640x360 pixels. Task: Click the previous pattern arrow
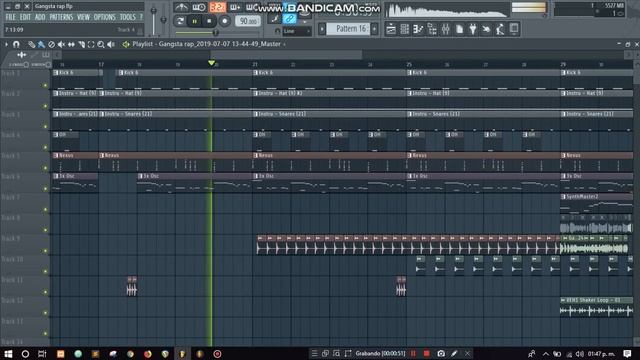tap(322, 29)
